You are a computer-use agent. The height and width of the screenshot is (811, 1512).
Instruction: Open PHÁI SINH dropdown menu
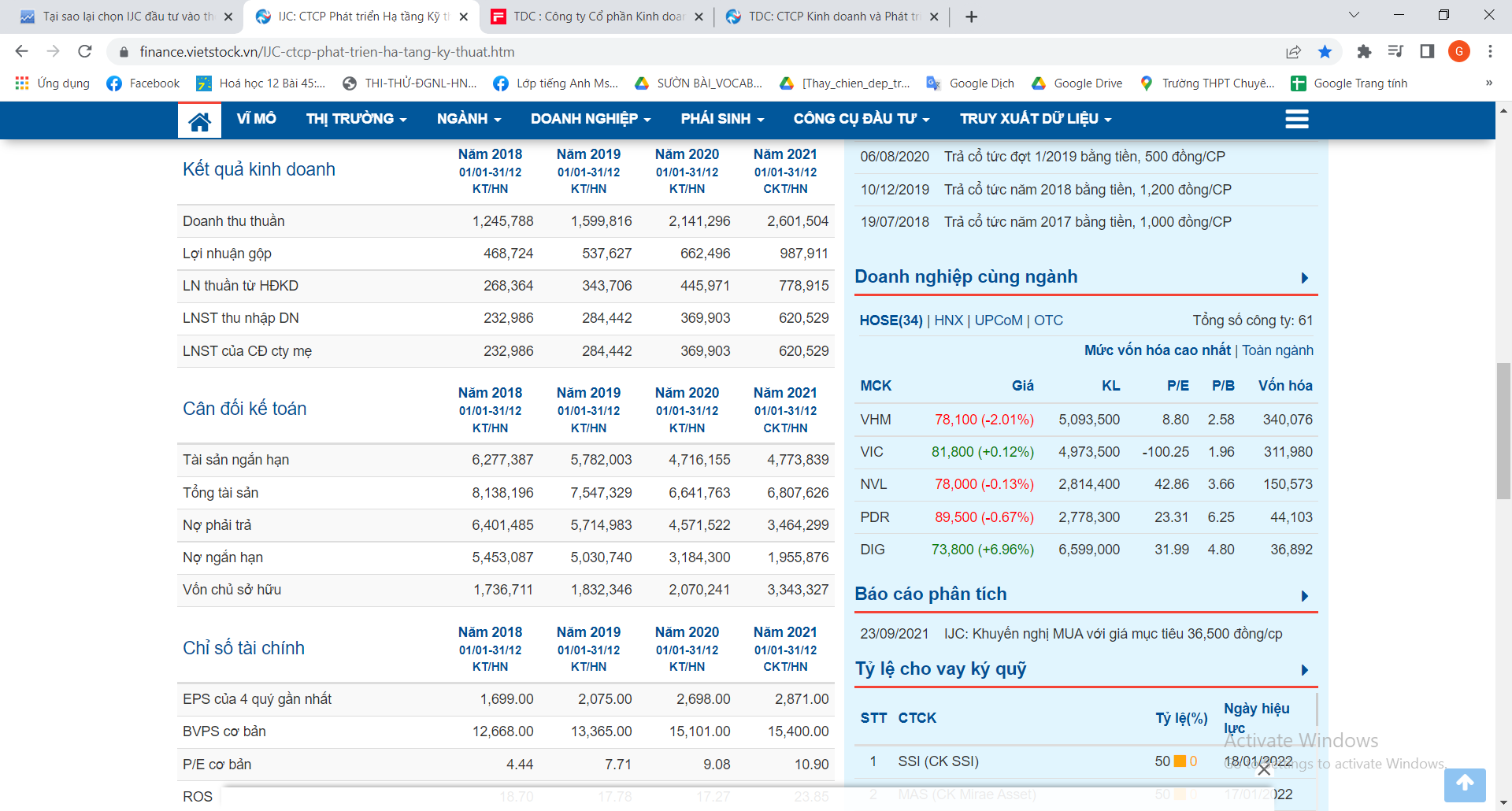(x=722, y=119)
